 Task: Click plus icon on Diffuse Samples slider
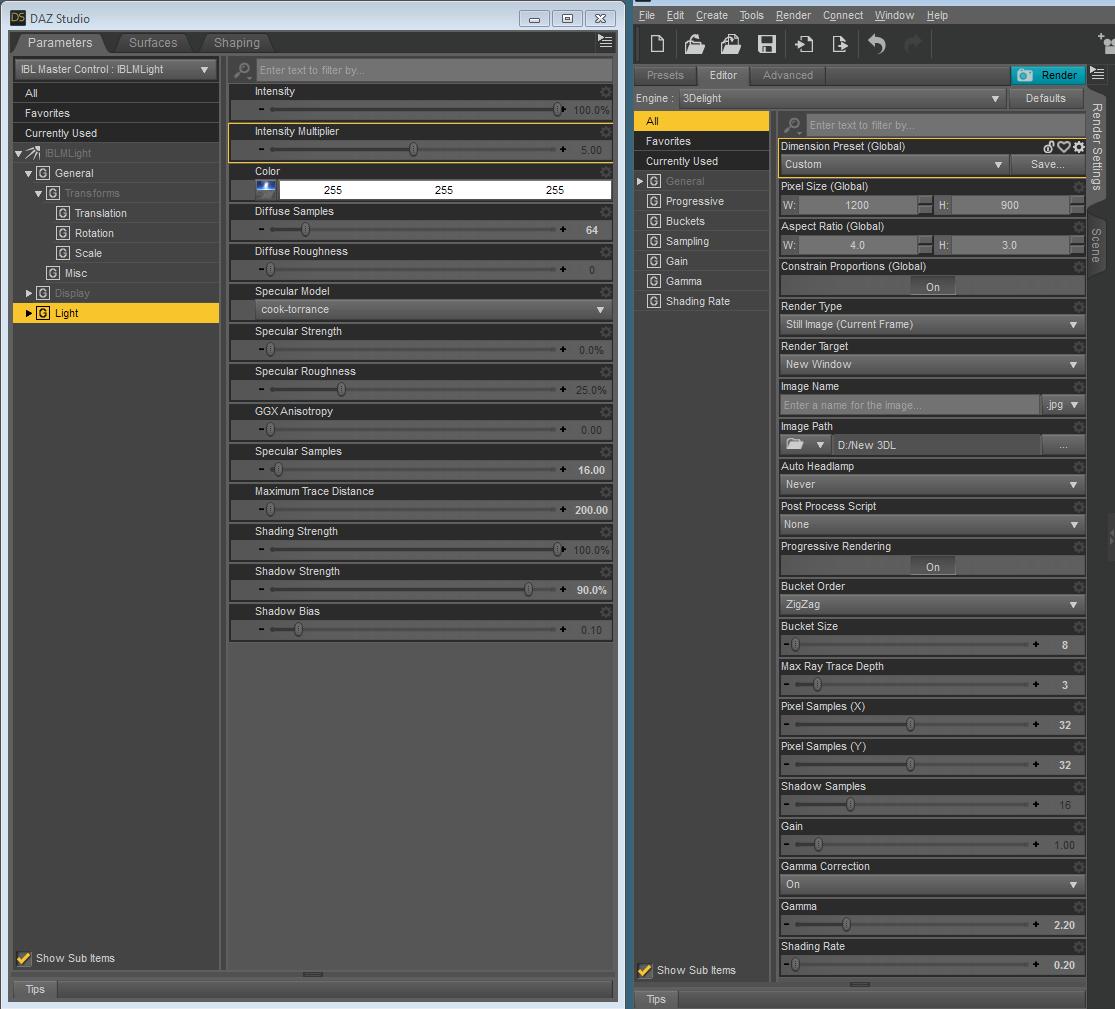click(x=563, y=230)
